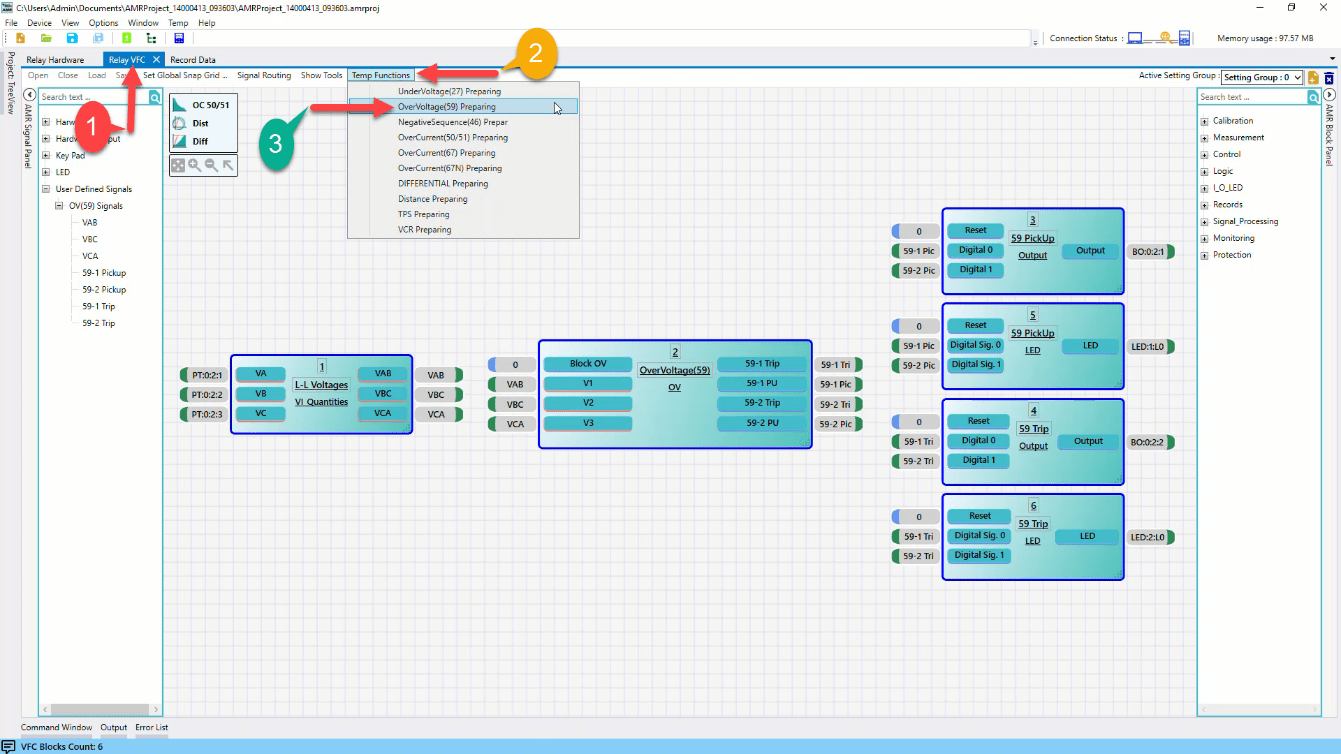Expand the Calibration block category
The image size is (1341, 754).
pos(1205,121)
